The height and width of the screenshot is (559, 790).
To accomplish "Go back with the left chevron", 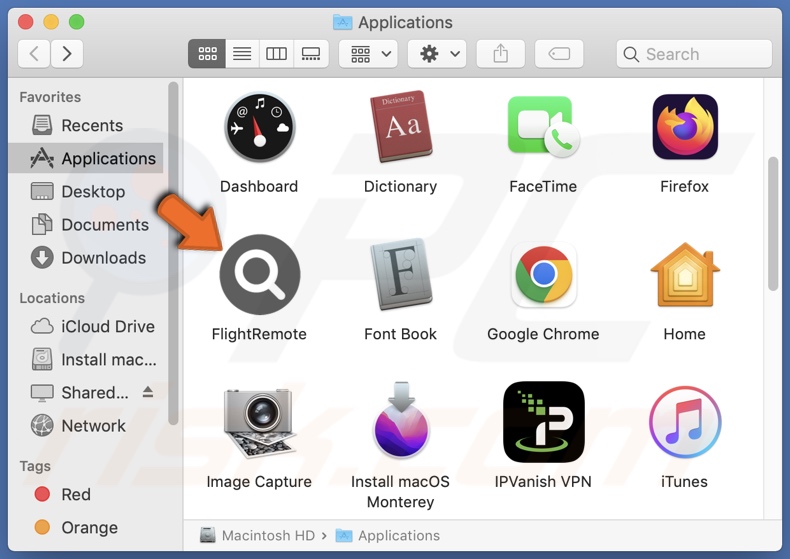I will point(34,53).
